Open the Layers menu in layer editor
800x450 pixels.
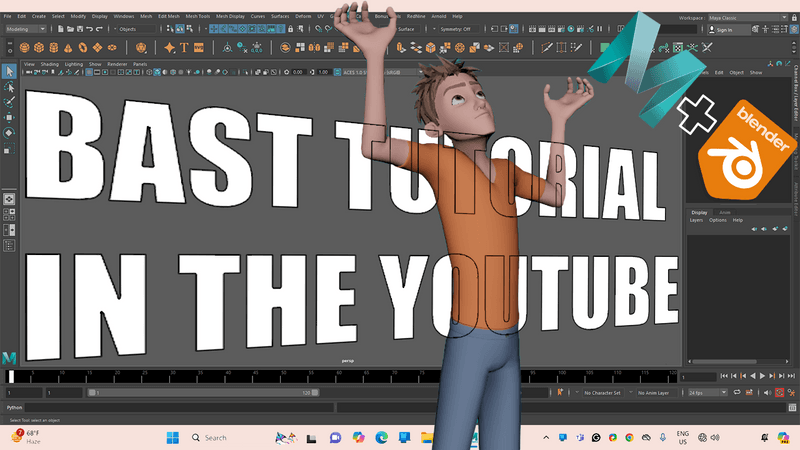coord(696,220)
